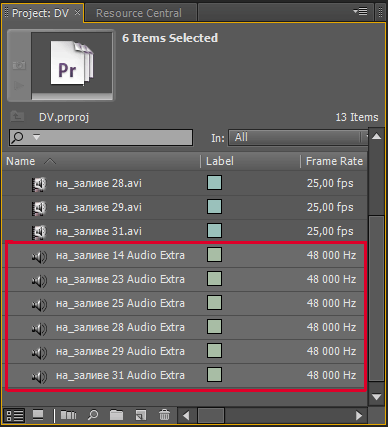Select на_заливе 23 Audio Extra name

coord(120,279)
